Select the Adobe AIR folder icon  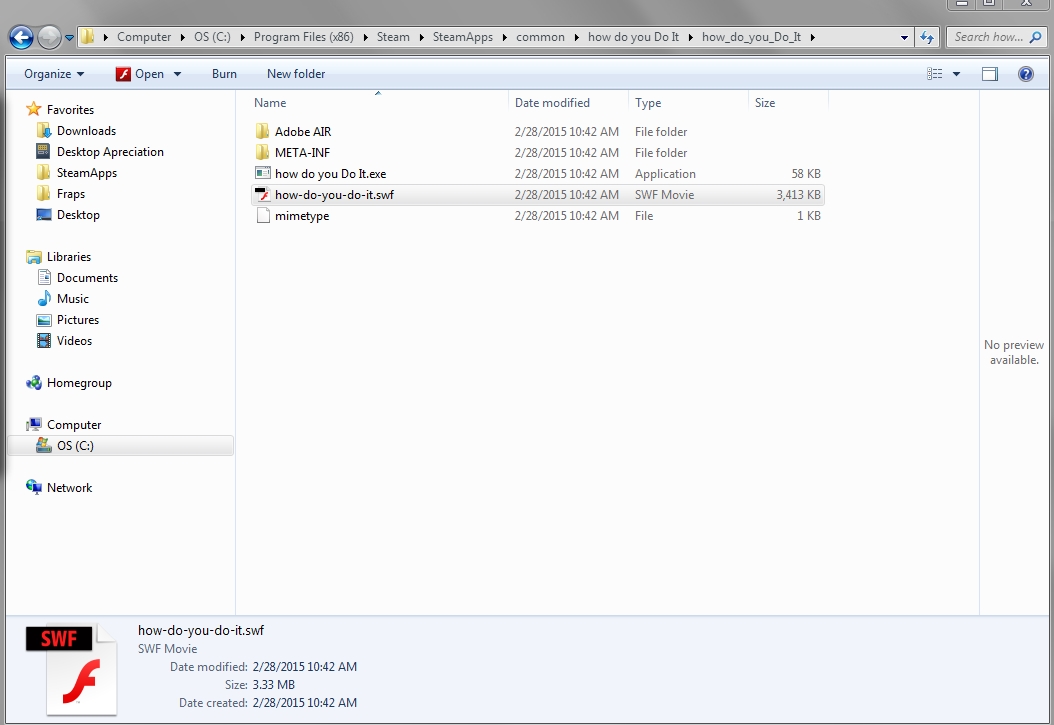(263, 131)
